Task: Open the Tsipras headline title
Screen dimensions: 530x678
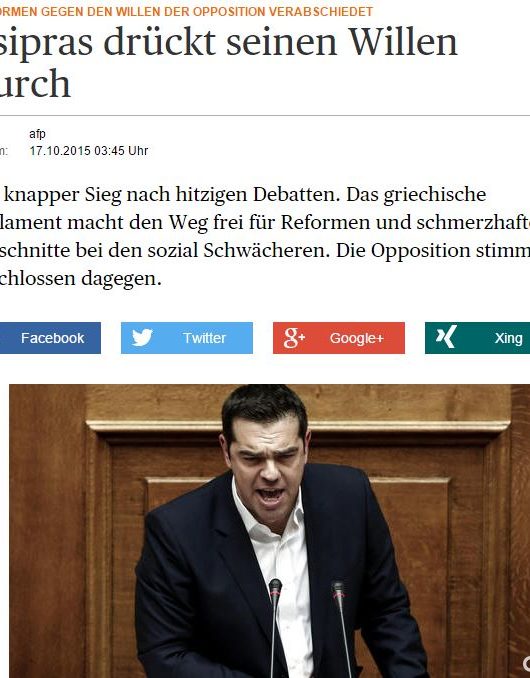Action: tap(229, 63)
